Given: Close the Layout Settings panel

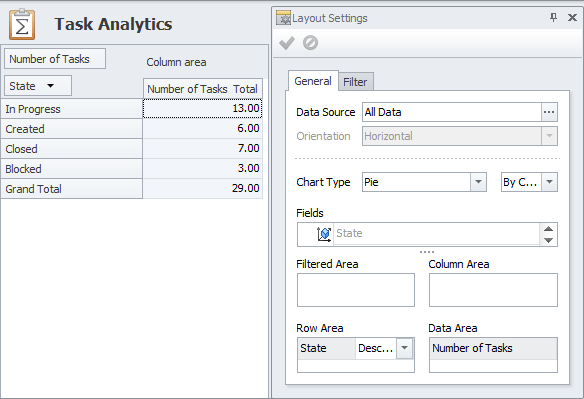Looking at the screenshot, I should coord(572,17).
